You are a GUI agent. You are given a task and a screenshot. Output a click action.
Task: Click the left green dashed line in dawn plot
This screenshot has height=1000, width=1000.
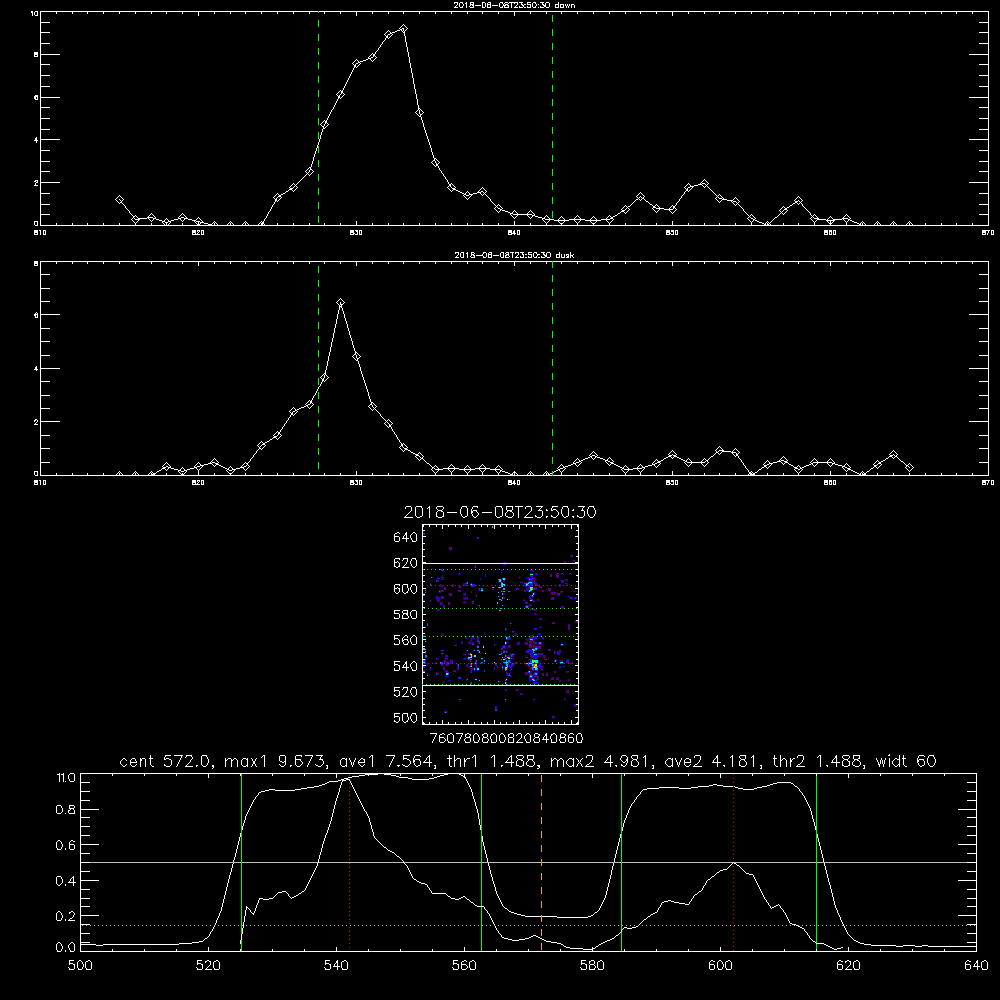[x=318, y=118]
